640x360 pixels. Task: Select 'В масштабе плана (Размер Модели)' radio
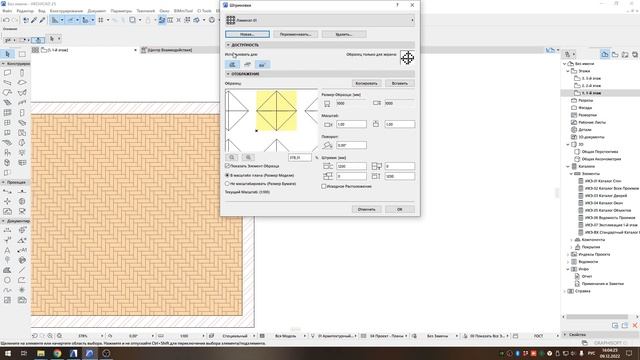[x=227, y=175]
